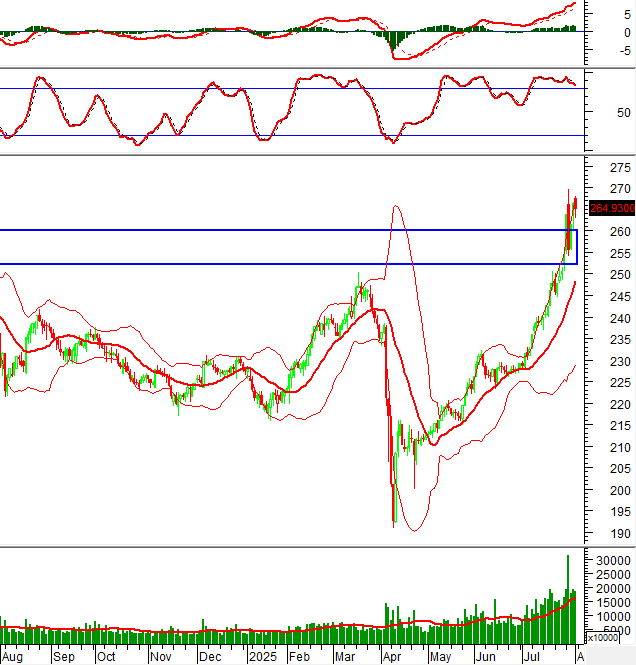
Task: Select the Nov label on time axis
Action: click(161, 657)
